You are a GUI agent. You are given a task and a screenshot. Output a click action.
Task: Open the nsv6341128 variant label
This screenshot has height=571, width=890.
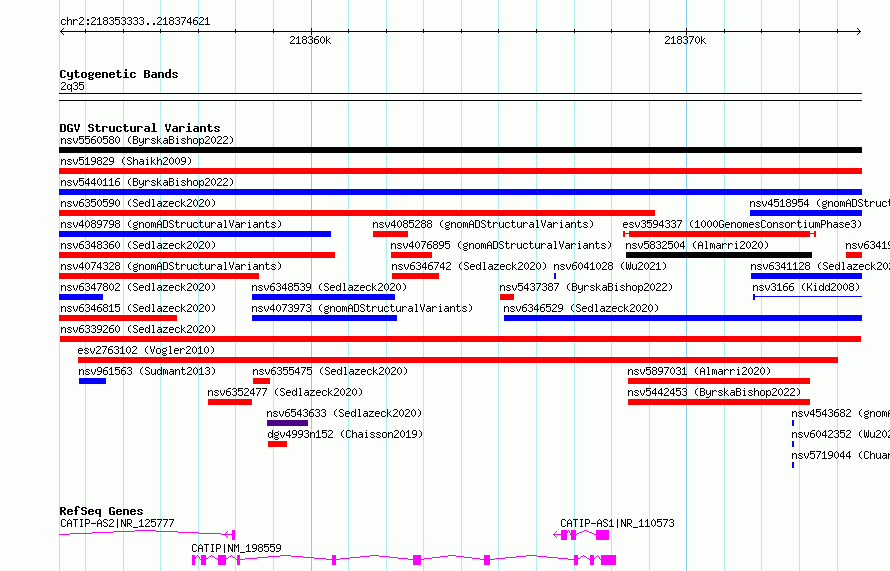[x=820, y=266]
